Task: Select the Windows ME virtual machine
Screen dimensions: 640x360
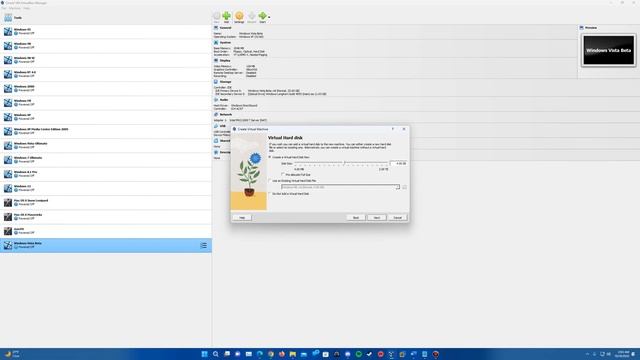Action: pos(106,103)
